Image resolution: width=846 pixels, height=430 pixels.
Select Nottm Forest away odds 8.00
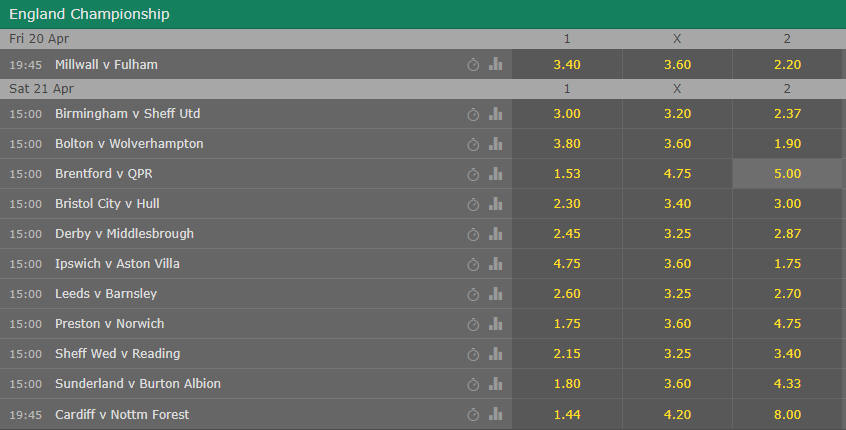tap(787, 414)
